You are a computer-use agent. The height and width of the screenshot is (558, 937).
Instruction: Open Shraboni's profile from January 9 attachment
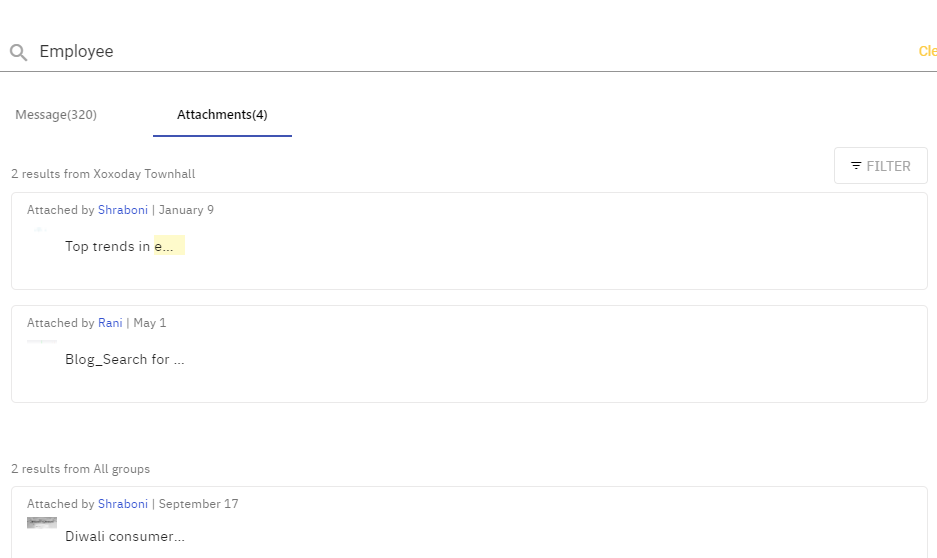(x=123, y=210)
